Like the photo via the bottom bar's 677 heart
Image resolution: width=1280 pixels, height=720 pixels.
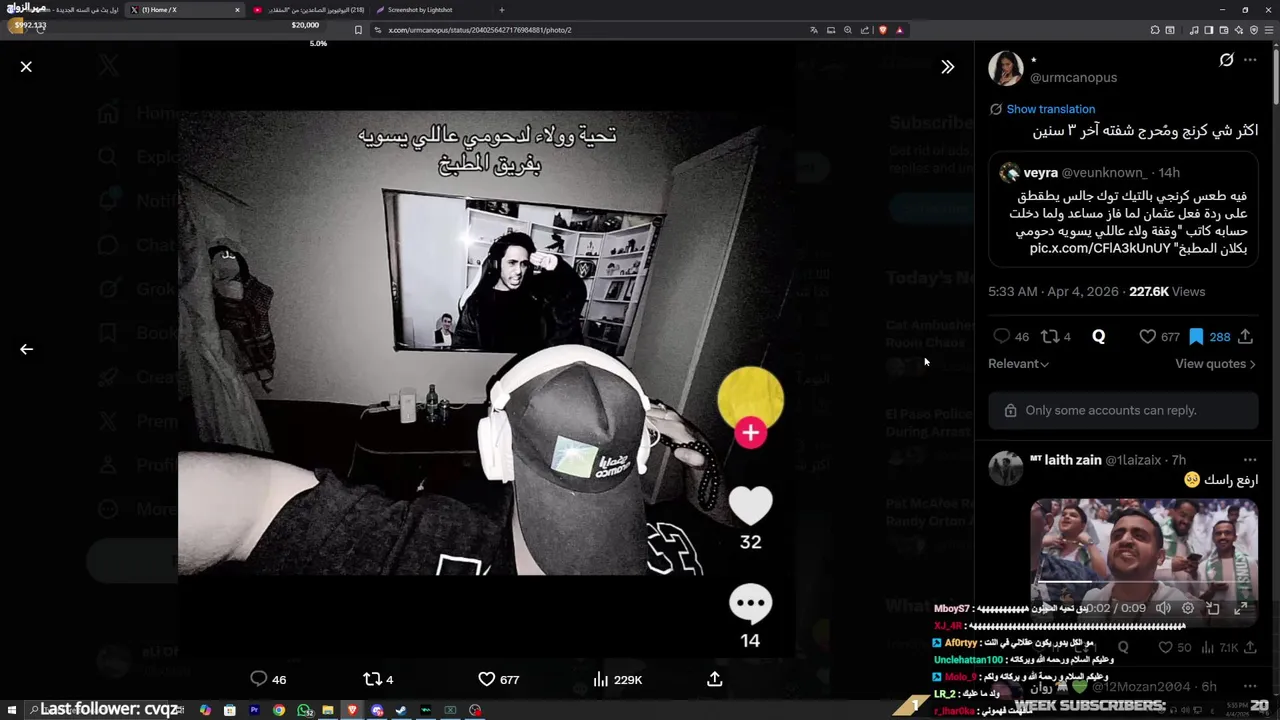click(x=486, y=679)
